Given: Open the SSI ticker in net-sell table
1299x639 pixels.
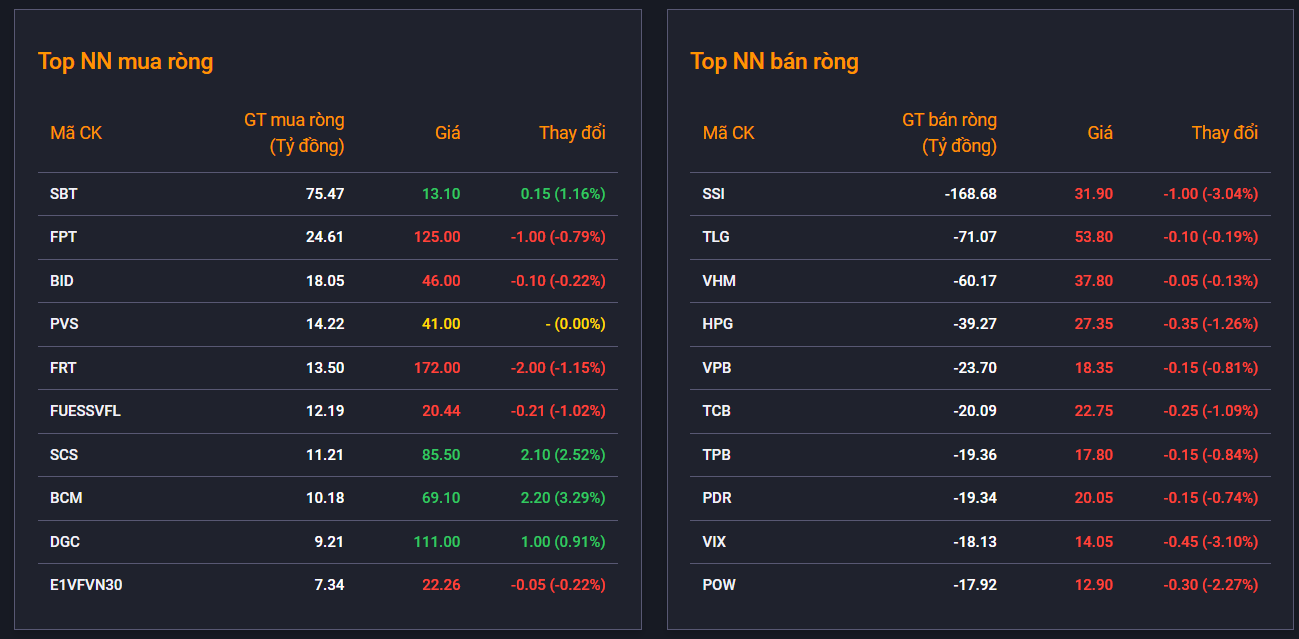Looking at the screenshot, I should pos(714,194).
